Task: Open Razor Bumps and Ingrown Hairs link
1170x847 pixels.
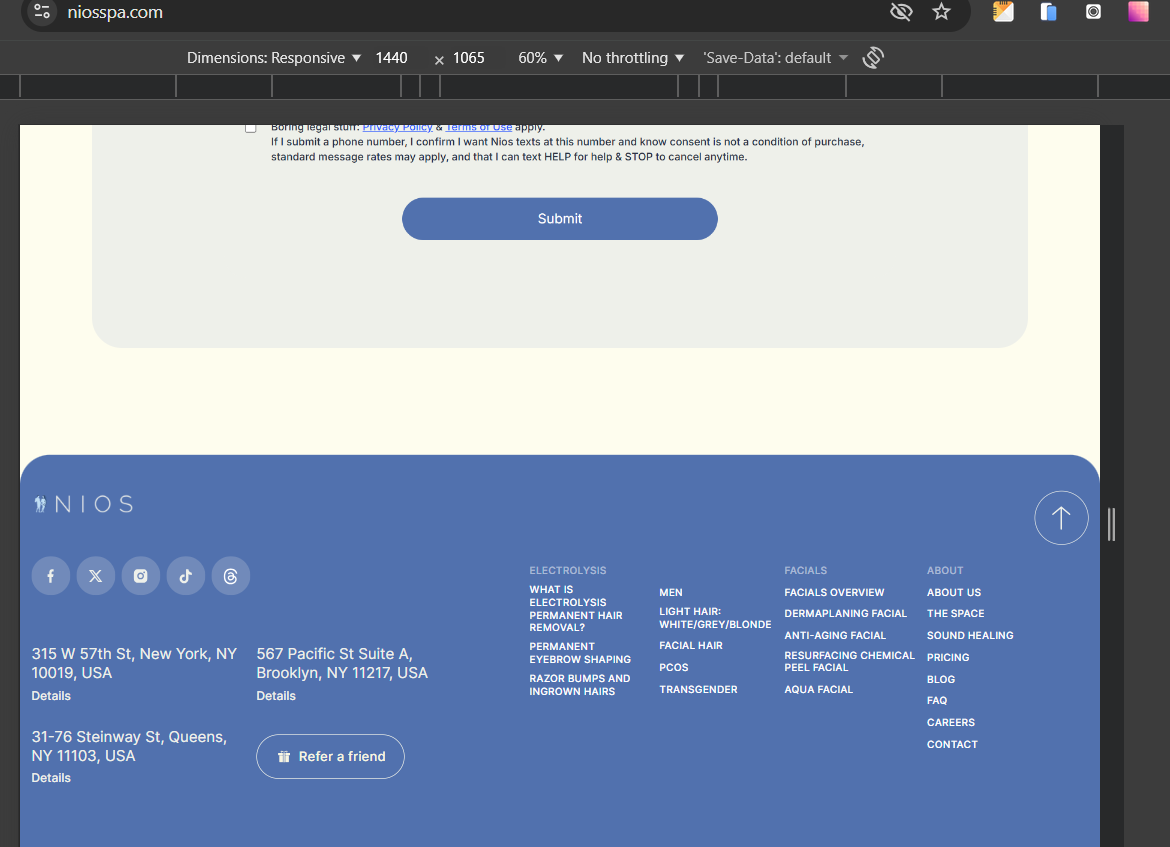Action: coord(580,685)
